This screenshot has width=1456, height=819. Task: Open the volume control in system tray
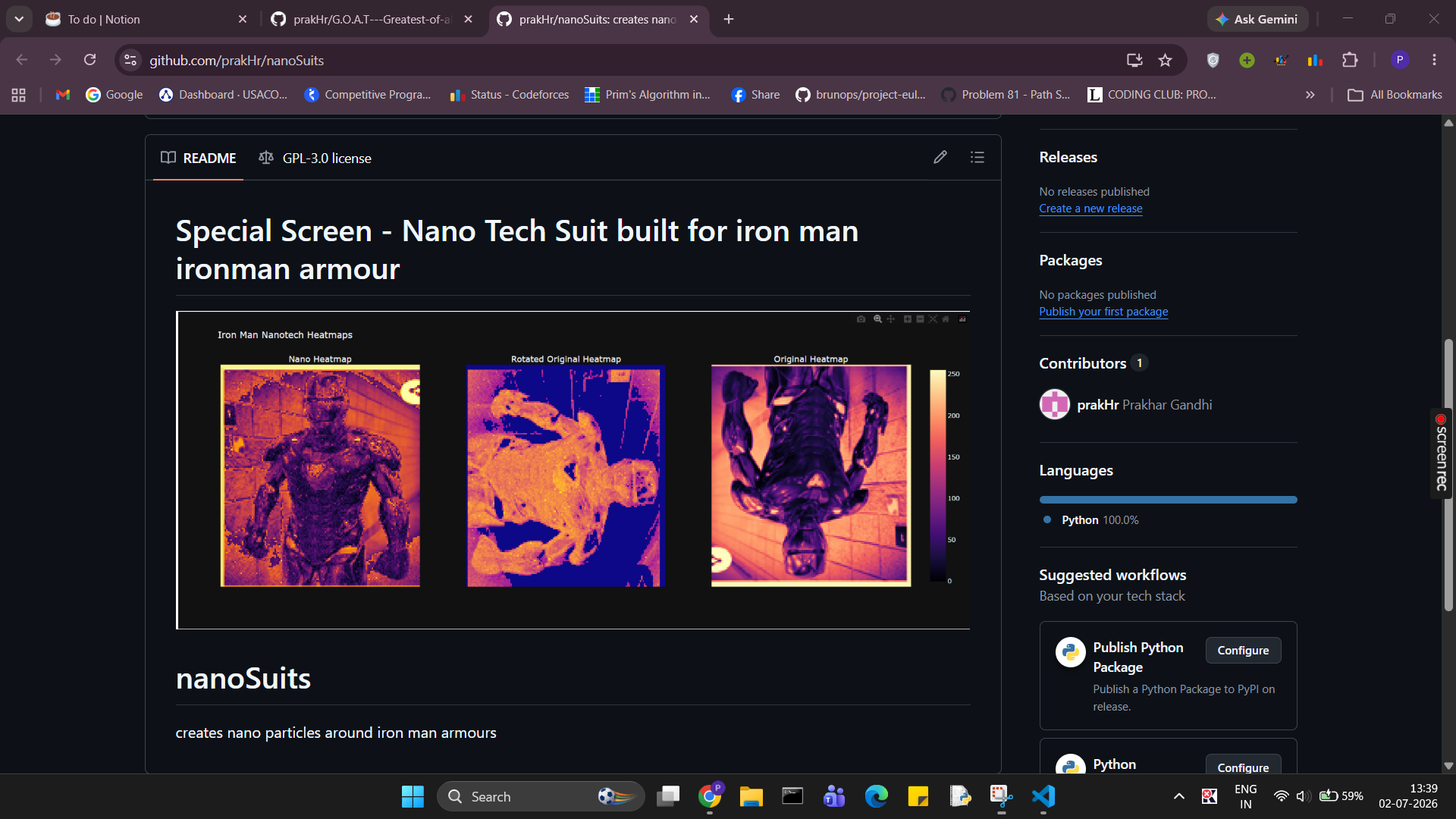tap(1303, 796)
